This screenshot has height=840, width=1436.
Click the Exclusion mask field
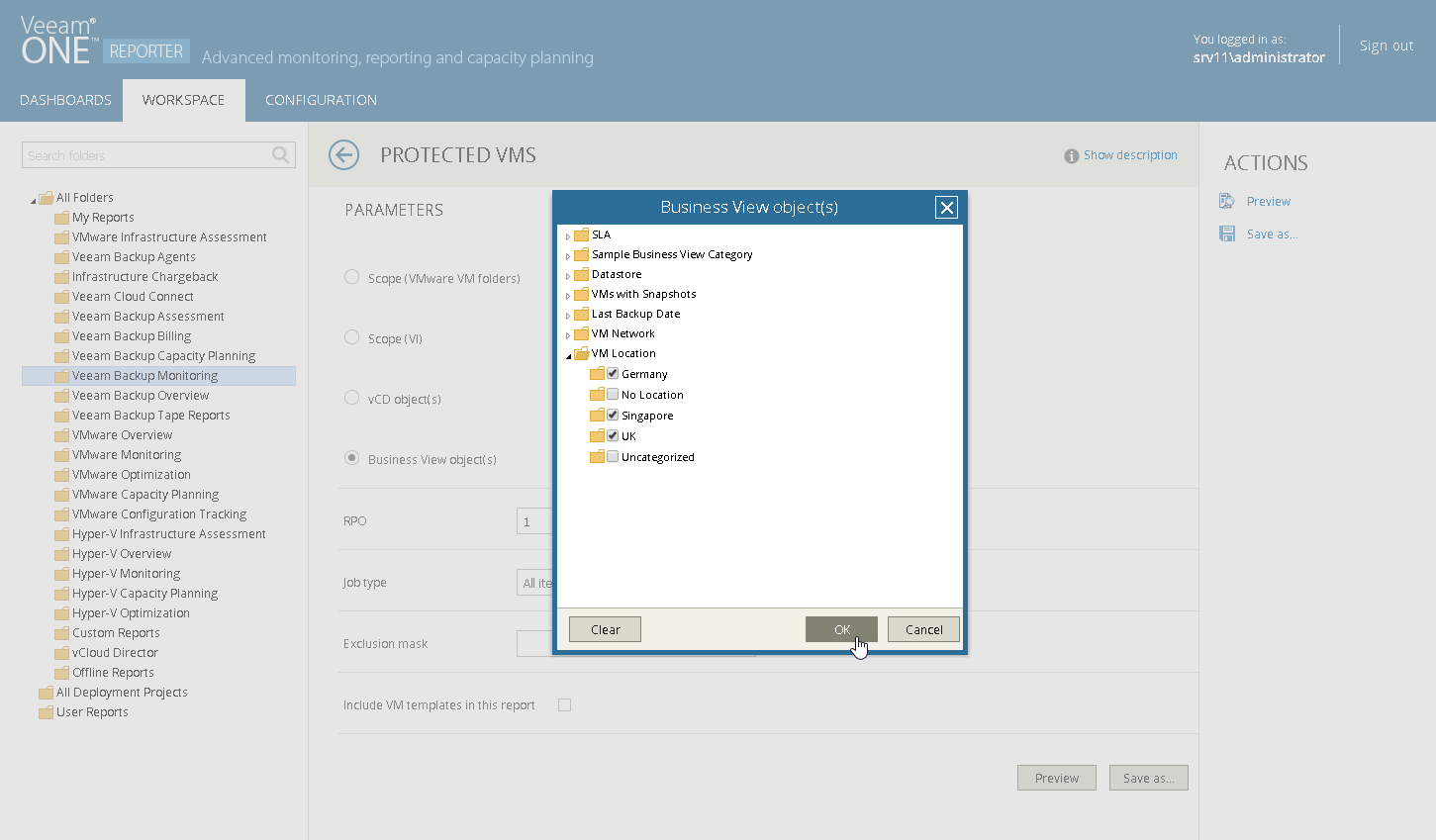click(x=534, y=644)
